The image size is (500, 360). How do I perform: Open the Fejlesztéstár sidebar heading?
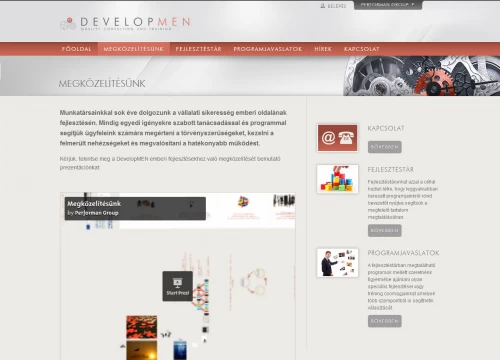(x=390, y=170)
